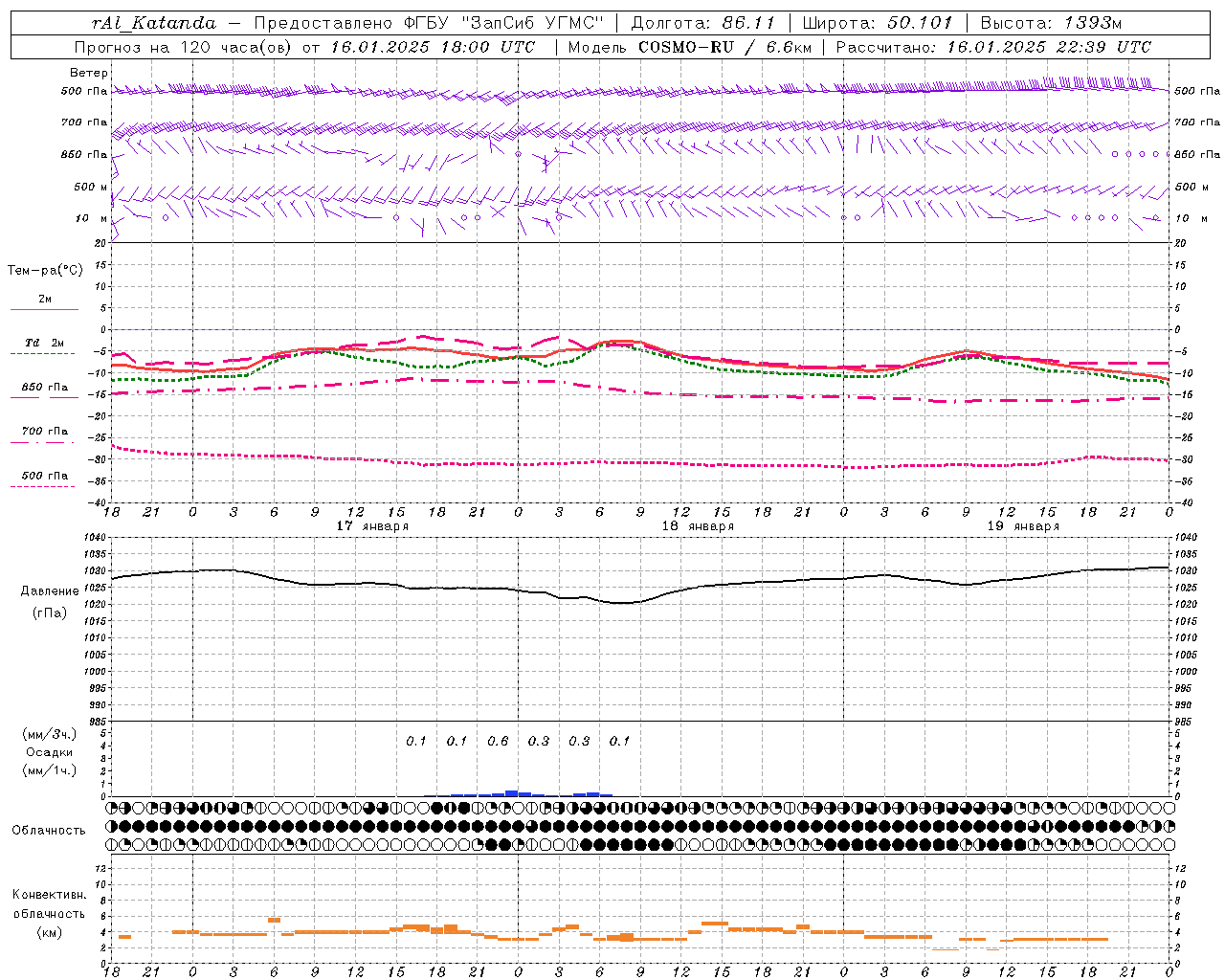1225x980 pixels.
Task: Click the '18 января' date label
Action: pyautogui.click(x=698, y=526)
